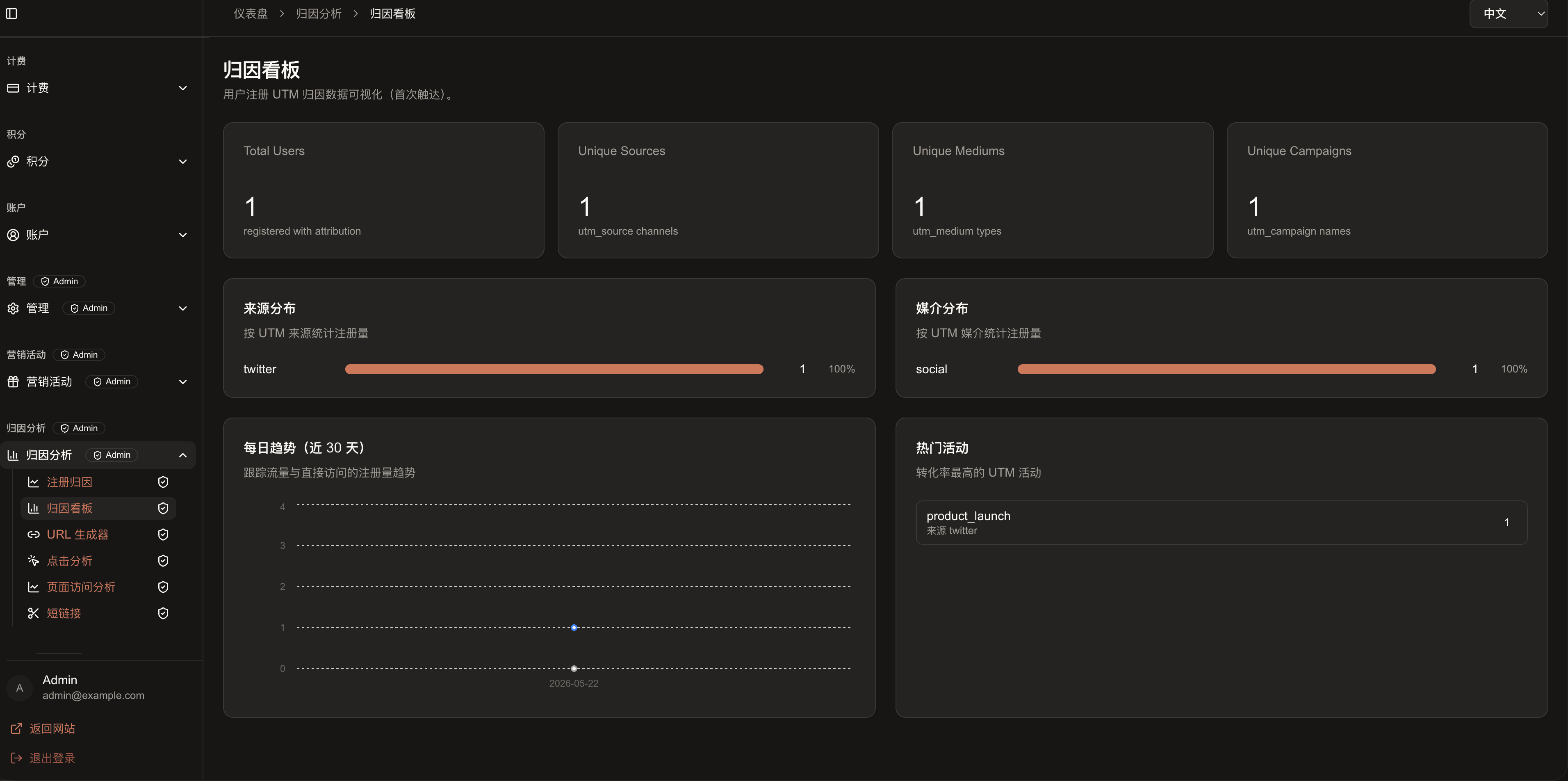Expand the 积分 sidebar group
1568x781 pixels.
pos(98,161)
